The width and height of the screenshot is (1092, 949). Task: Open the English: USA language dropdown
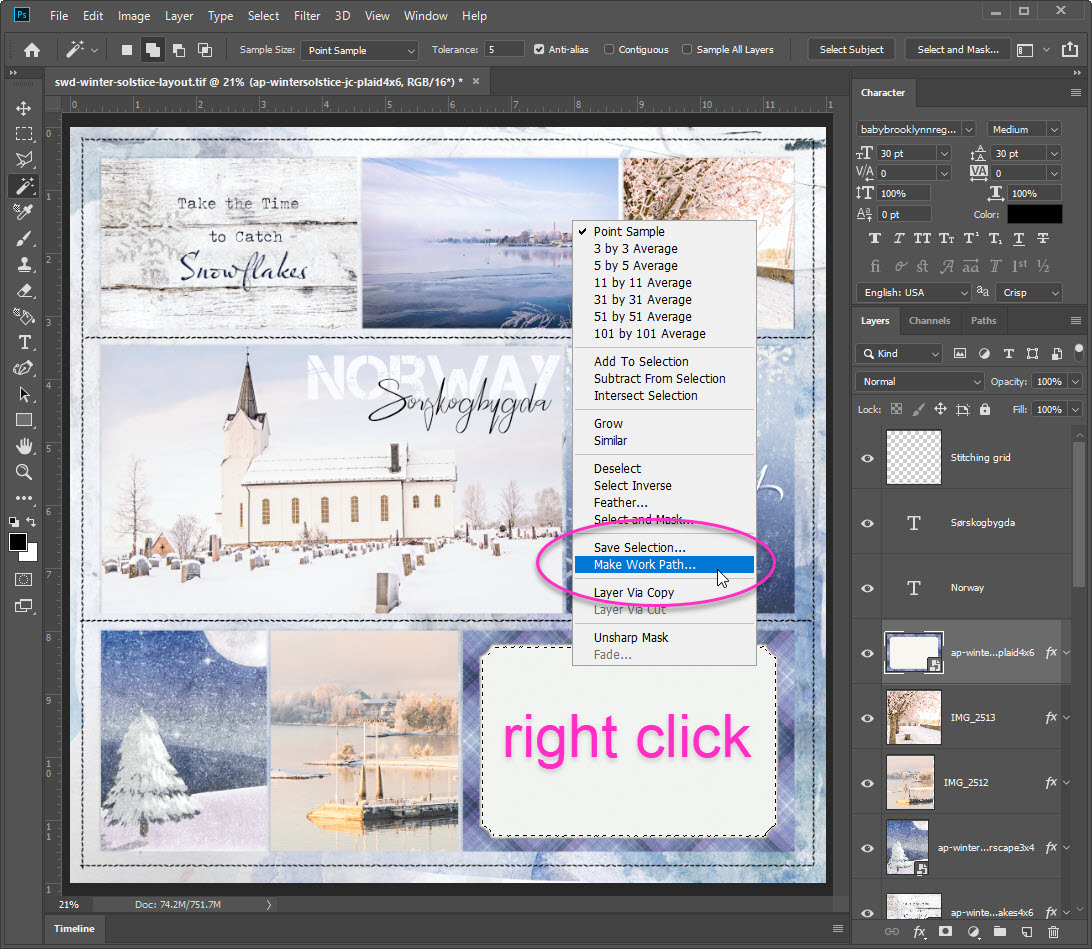point(914,293)
